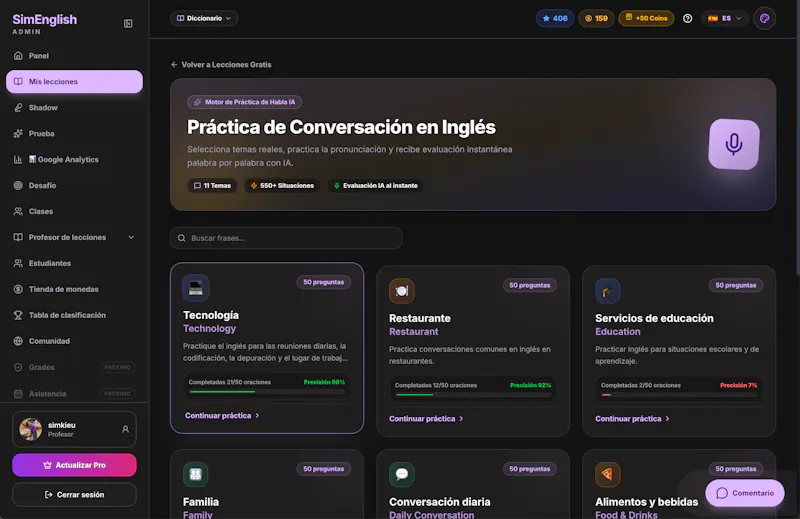This screenshot has height=519, width=800.
Task: Click the 406 stars counter
Action: (x=555, y=18)
